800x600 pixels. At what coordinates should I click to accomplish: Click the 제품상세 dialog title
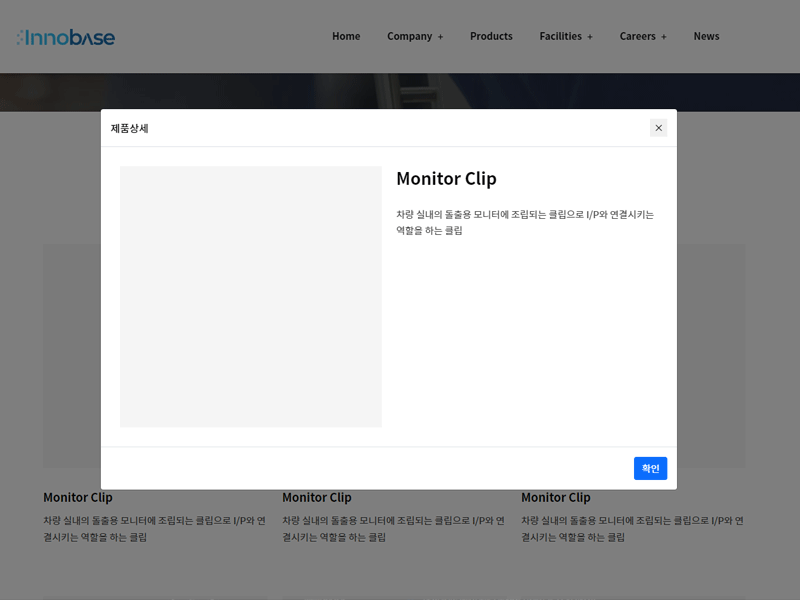pos(130,128)
